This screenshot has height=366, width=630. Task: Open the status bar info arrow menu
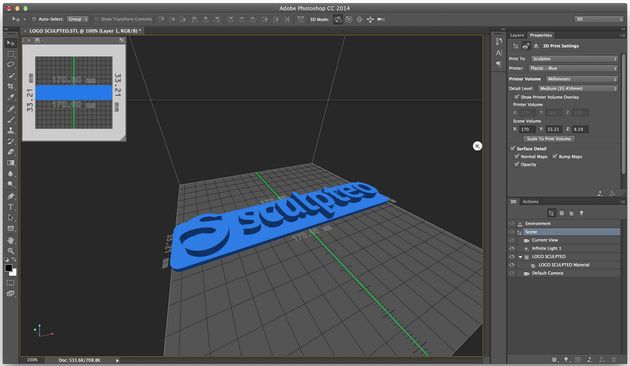click(117, 360)
